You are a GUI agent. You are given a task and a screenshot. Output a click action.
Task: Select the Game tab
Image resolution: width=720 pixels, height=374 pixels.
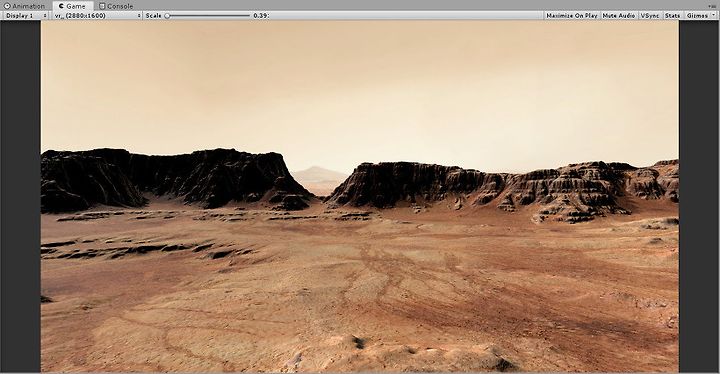[x=72, y=6]
